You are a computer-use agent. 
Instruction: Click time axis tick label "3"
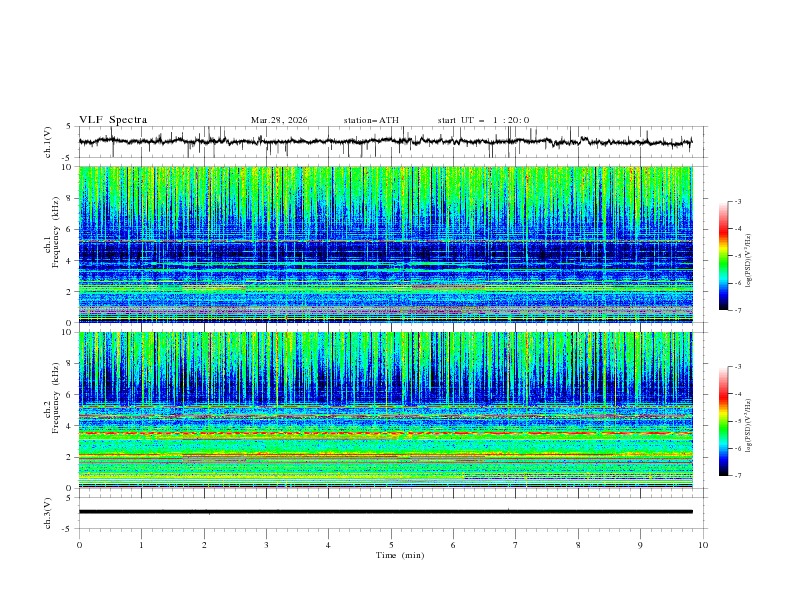266,545
